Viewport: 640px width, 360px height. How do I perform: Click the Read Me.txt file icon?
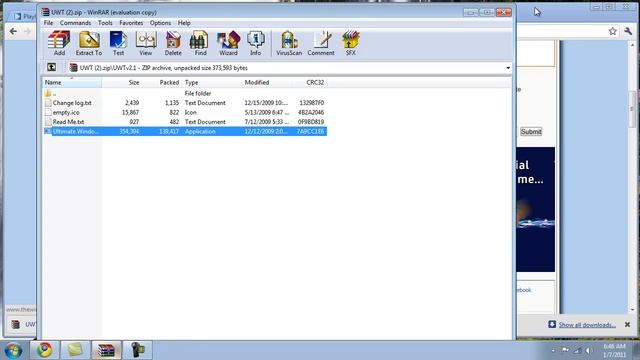48,122
